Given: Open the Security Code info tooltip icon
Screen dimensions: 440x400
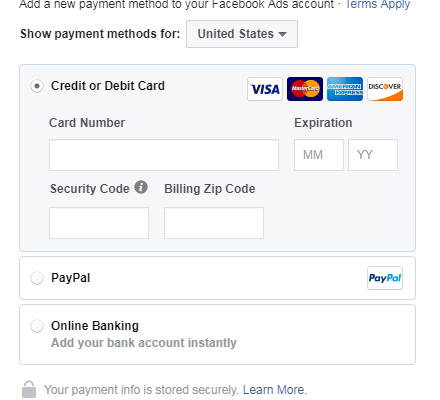Looking at the screenshot, I should click(x=141, y=187).
